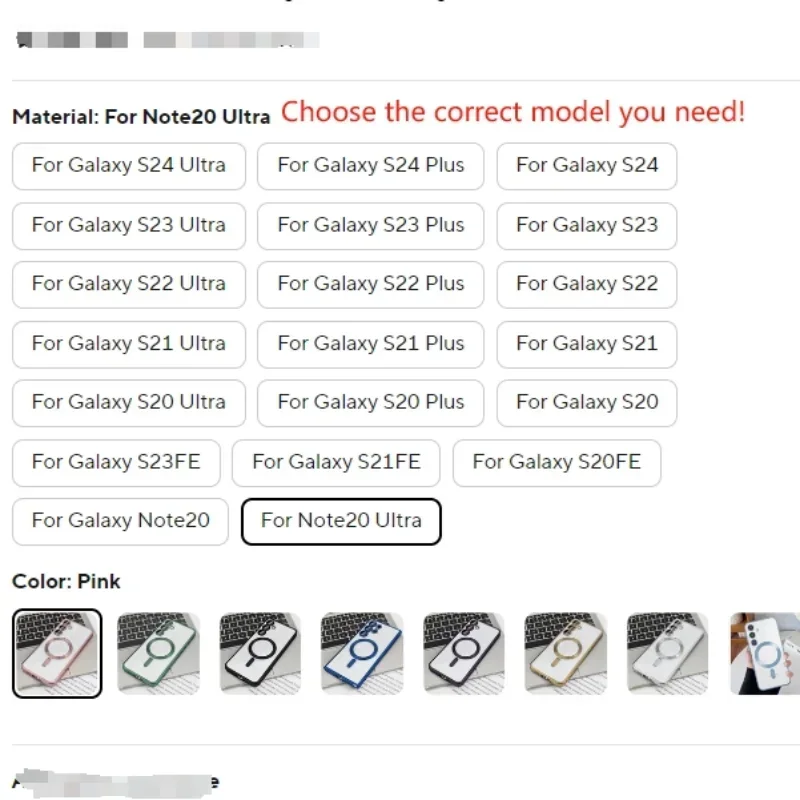
Task: Pick For Galaxy S23 Ultra model
Action: click(x=129, y=225)
